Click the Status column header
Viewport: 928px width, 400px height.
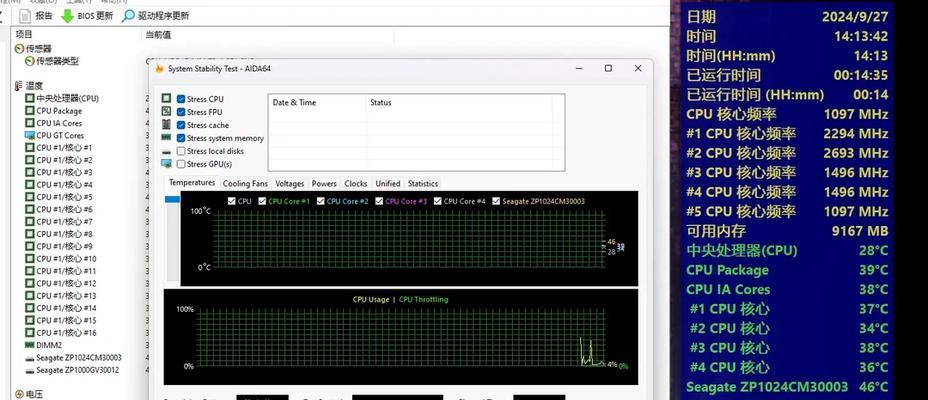[381, 102]
